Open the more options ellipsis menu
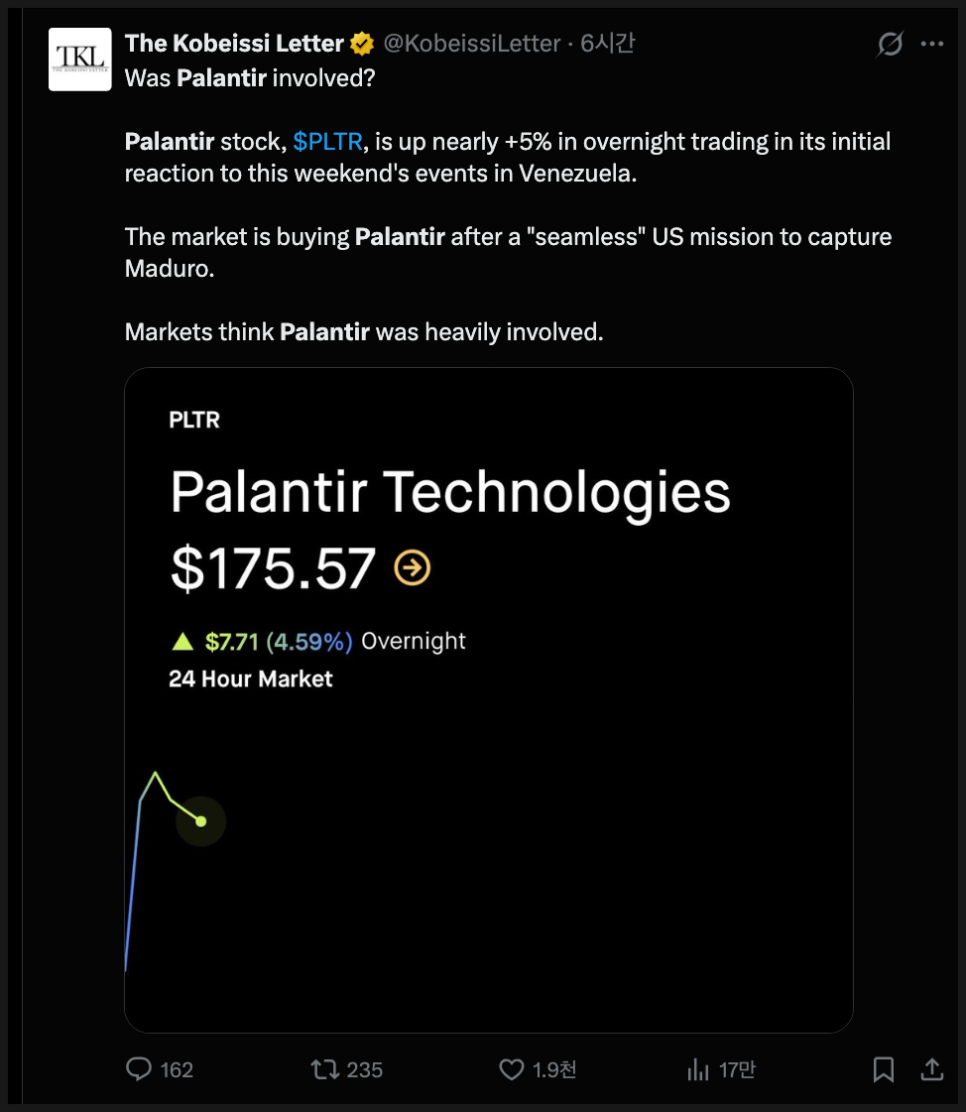The width and height of the screenshot is (966, 1112). 932,44
